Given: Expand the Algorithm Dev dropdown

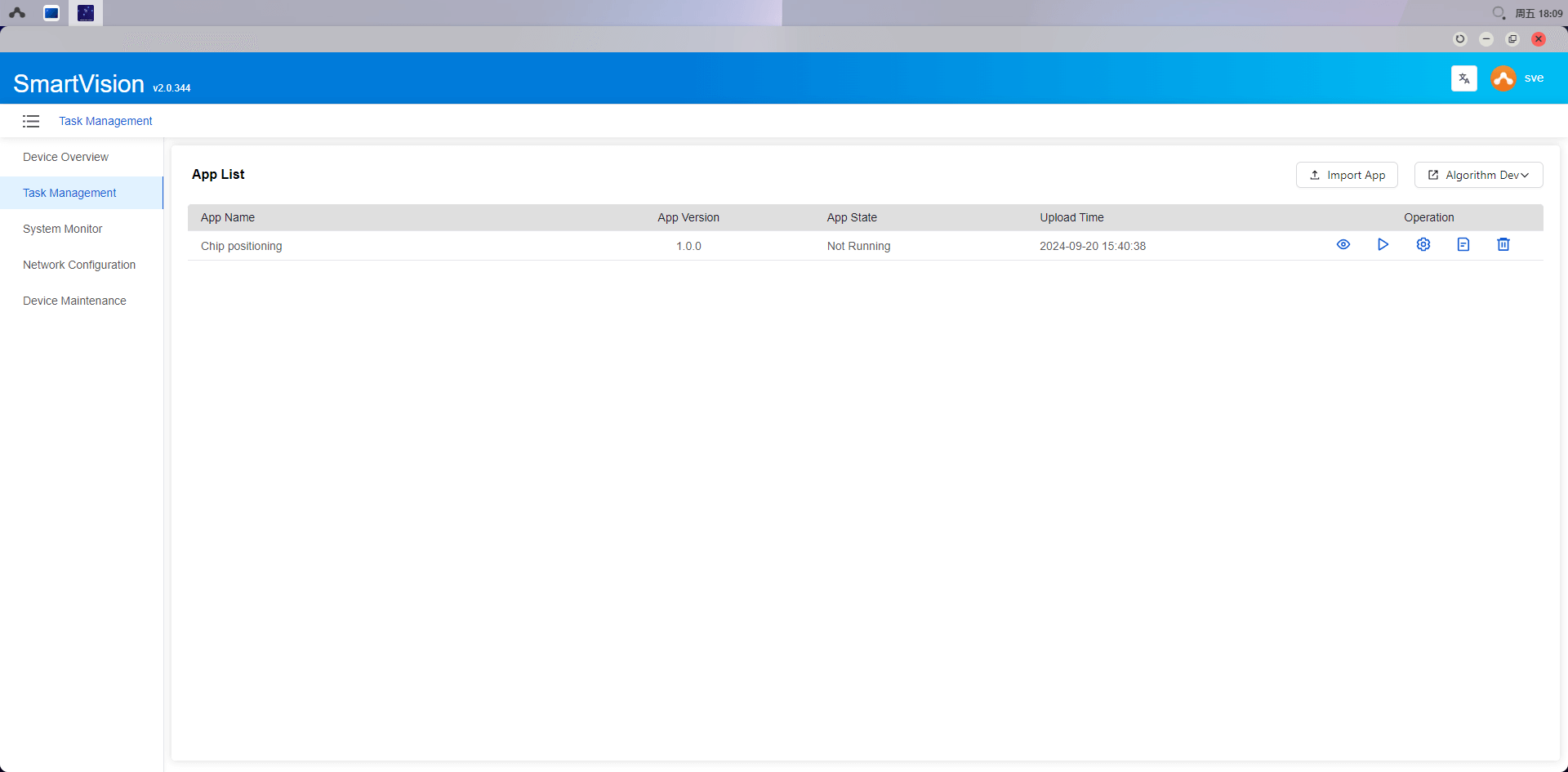Looking at the screenshot, I should 1478,175.
